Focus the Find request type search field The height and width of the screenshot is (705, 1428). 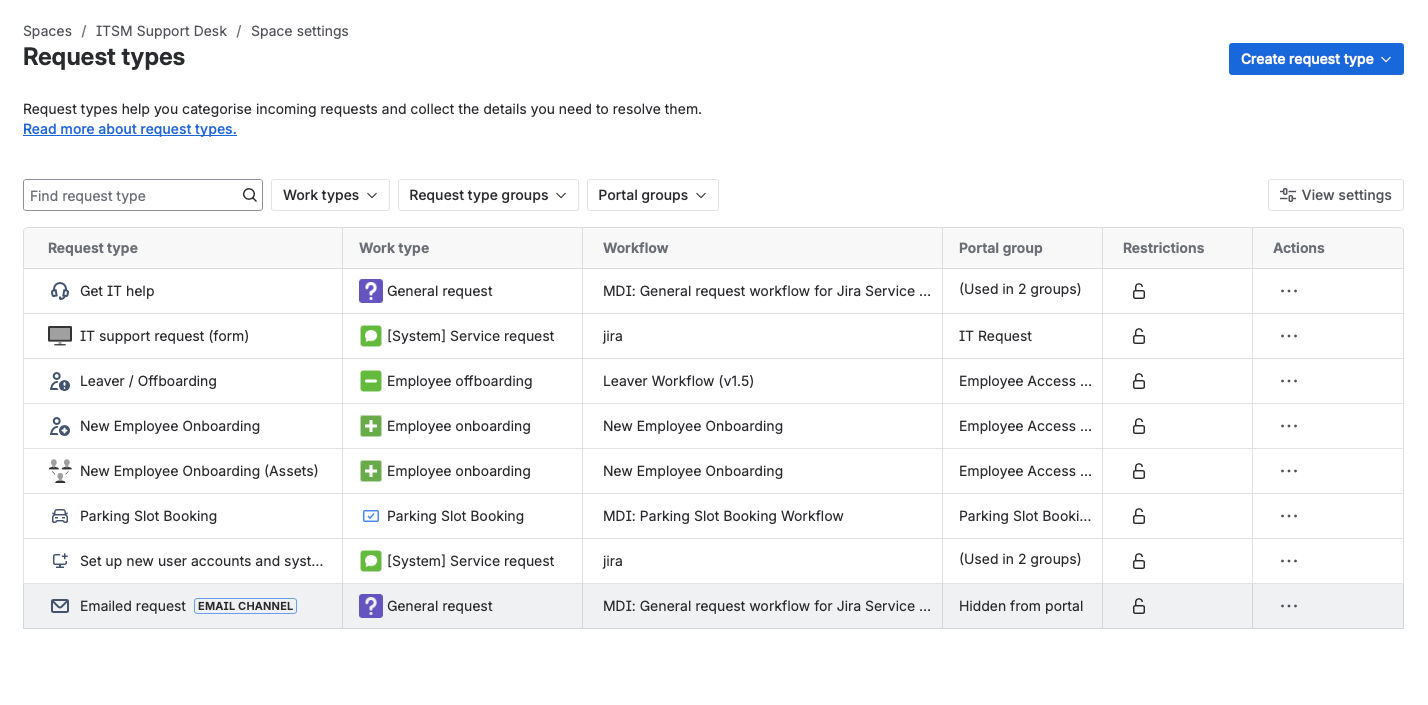(x=132, y=195)
